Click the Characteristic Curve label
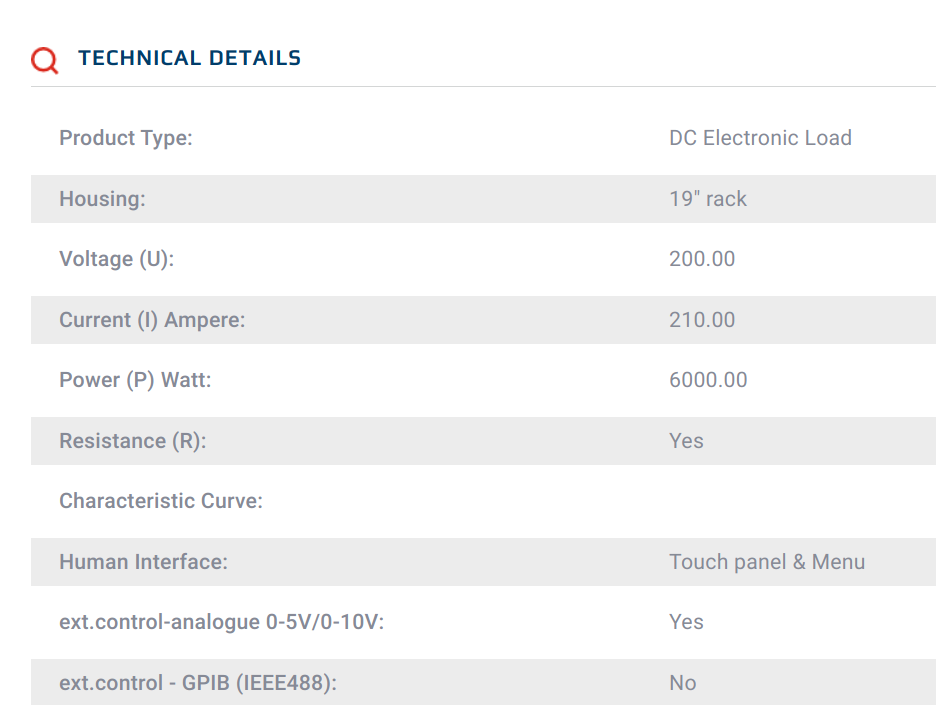 [x=161, y=501]
